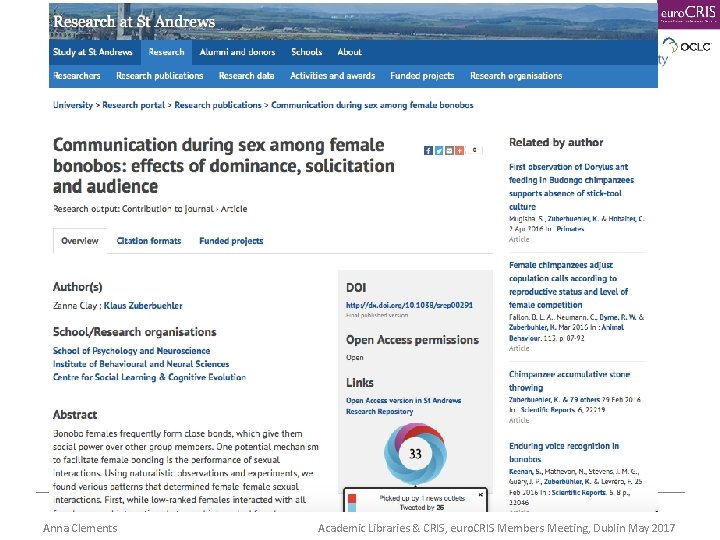720x540 pixels.
Task: Click the OCLC logo
Action: tap(687, 46)
